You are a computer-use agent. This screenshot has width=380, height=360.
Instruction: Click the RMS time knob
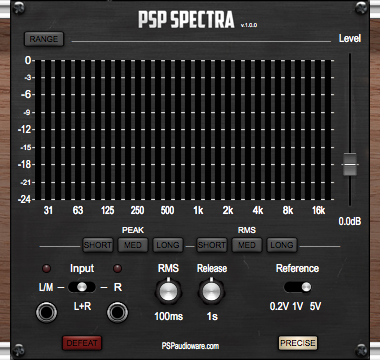click(168, 291)
